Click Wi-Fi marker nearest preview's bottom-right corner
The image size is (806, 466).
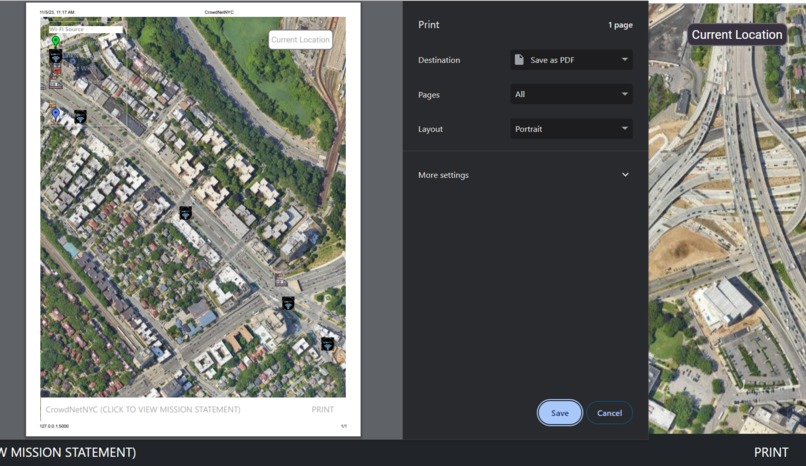click(x=327, y=344)
